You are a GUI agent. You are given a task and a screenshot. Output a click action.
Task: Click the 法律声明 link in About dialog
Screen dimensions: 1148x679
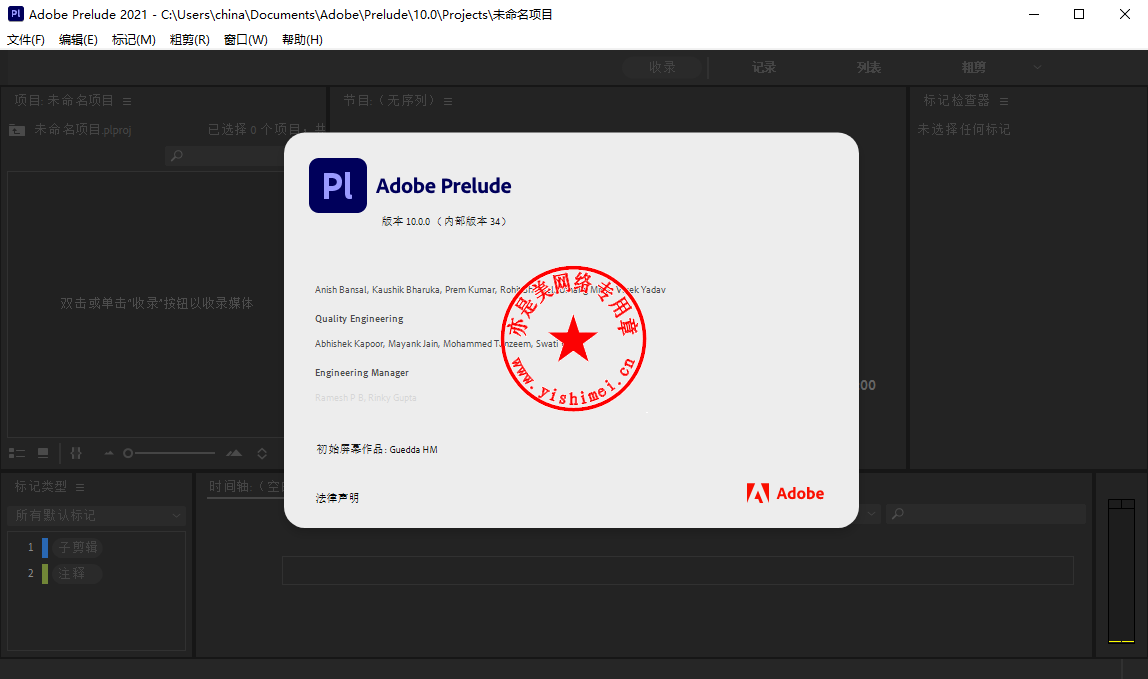pyautogui.click(x=337, y=498)
